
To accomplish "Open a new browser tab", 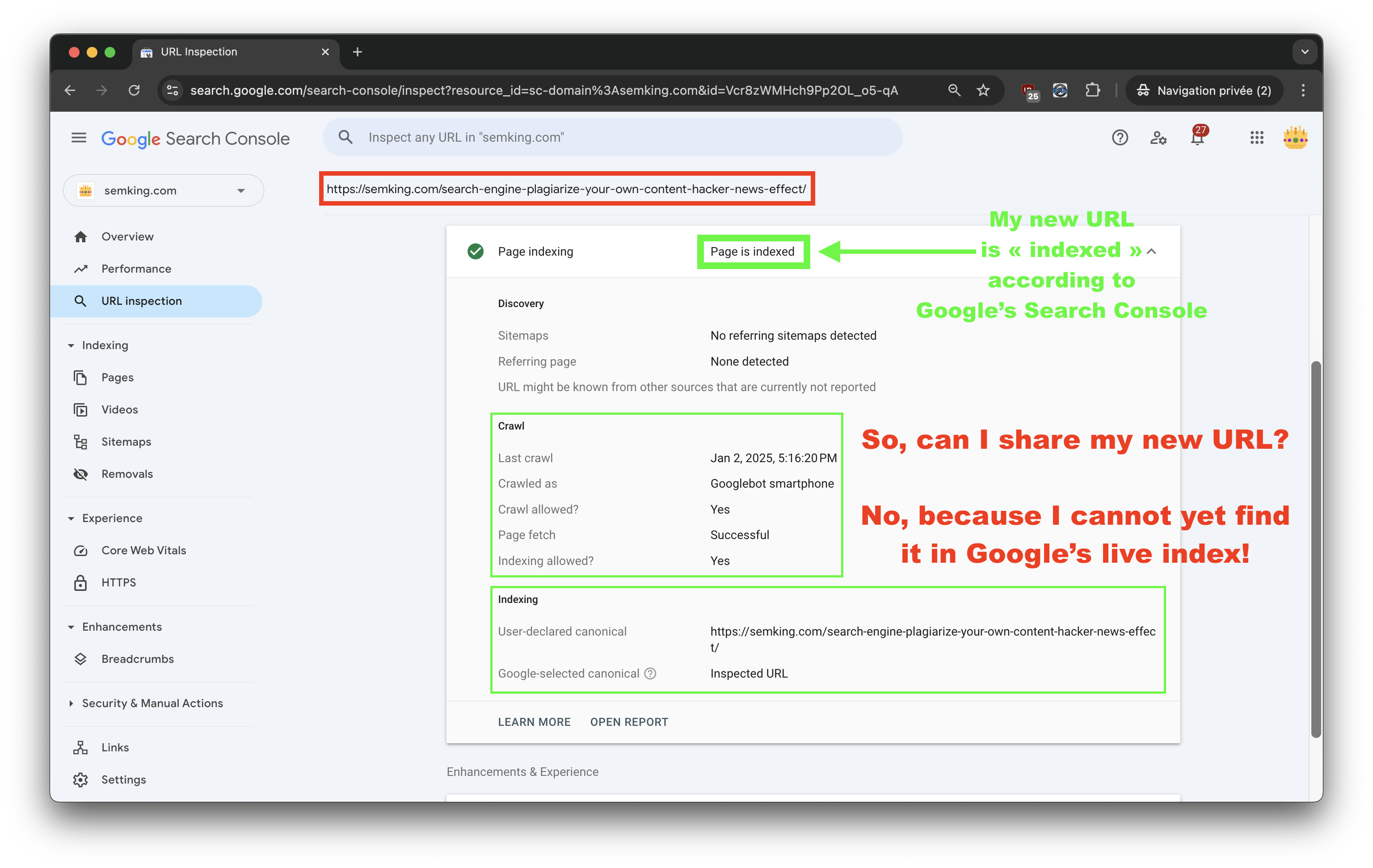I will pyautogui.click(x=358, y=52).
